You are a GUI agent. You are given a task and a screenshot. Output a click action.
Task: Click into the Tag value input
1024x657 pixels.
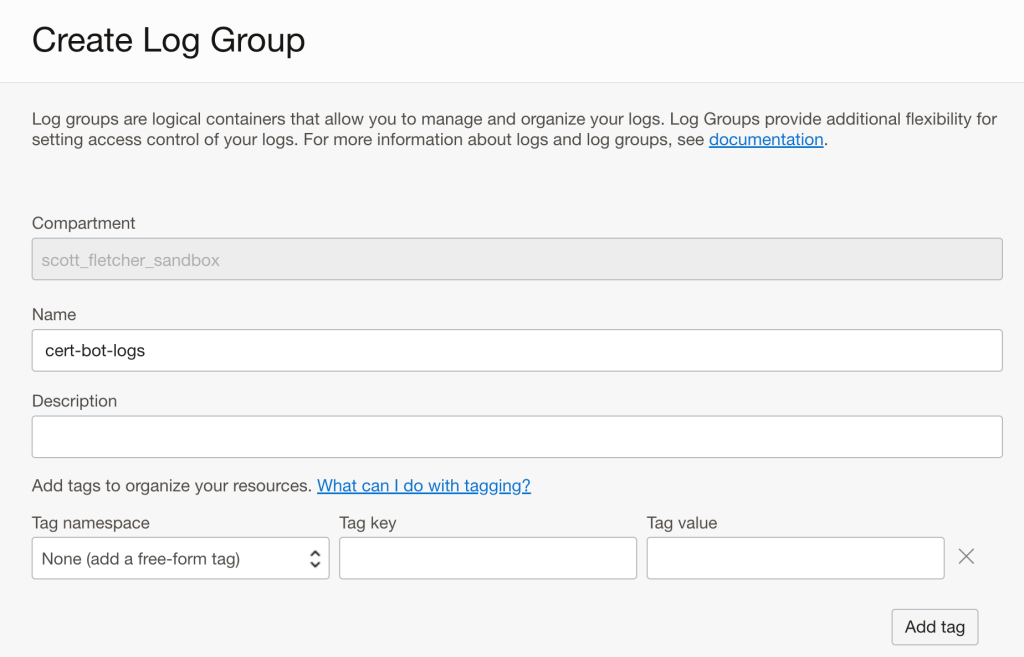(x=795, y=558)
